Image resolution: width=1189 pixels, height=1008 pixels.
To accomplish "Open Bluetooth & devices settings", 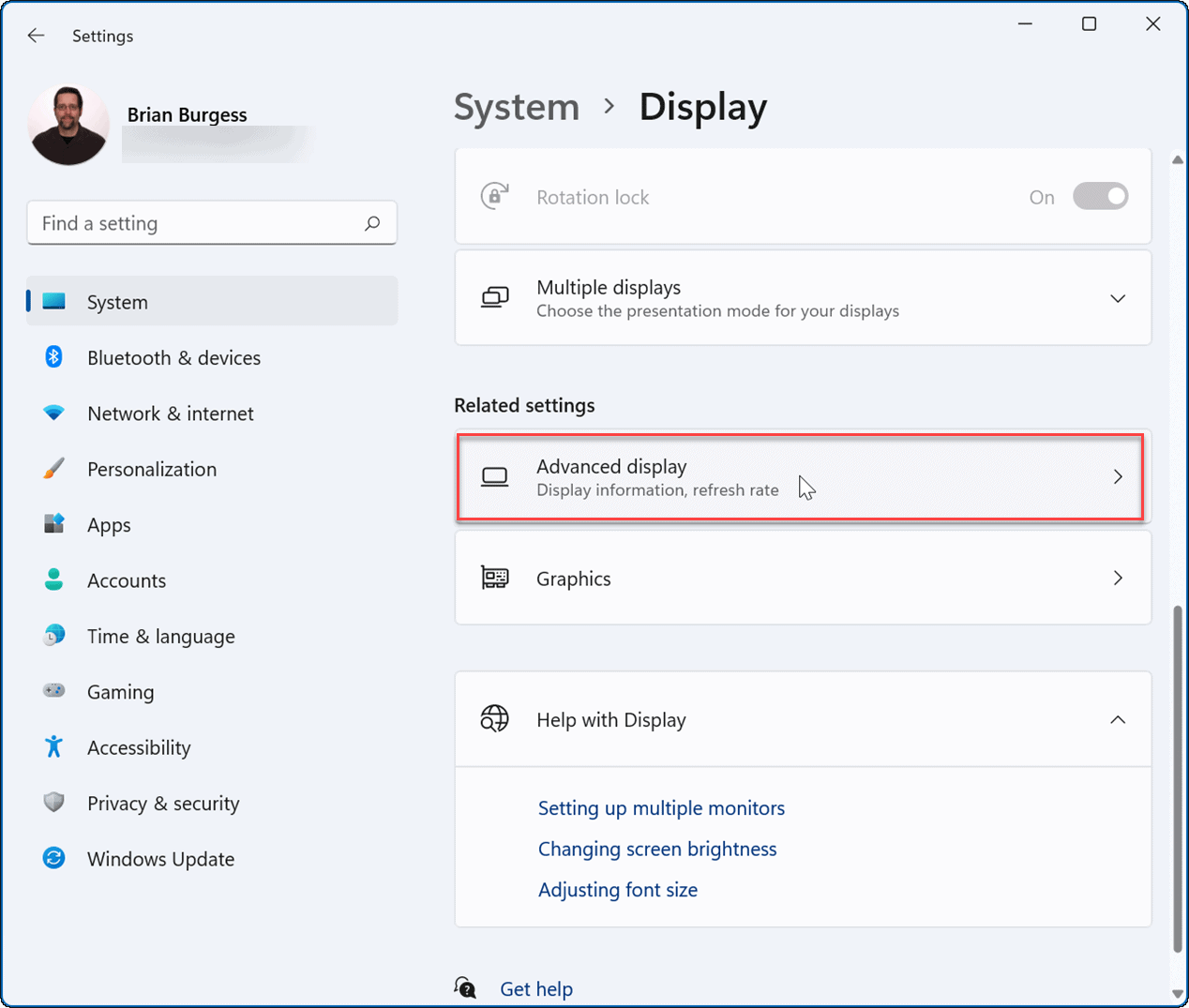I will click(x=212, y=357).
